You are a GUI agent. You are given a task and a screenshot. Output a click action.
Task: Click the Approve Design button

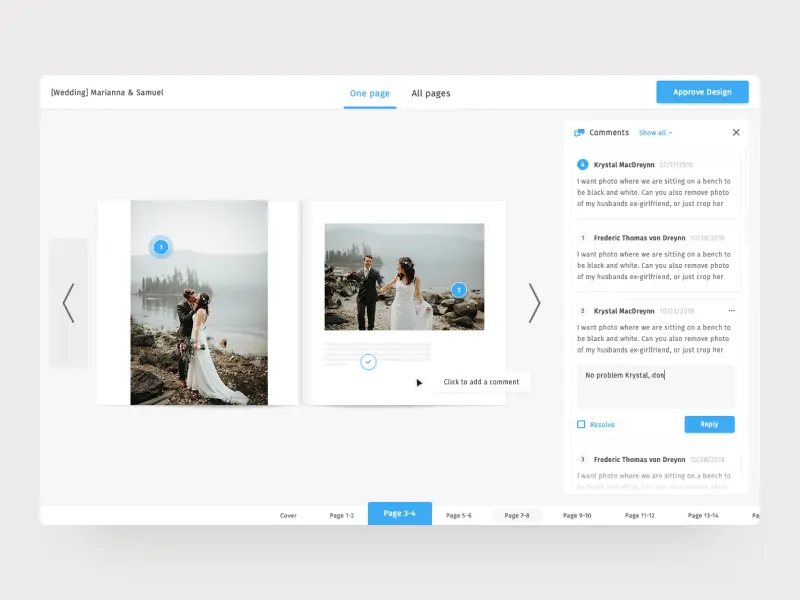click(702, 92)
